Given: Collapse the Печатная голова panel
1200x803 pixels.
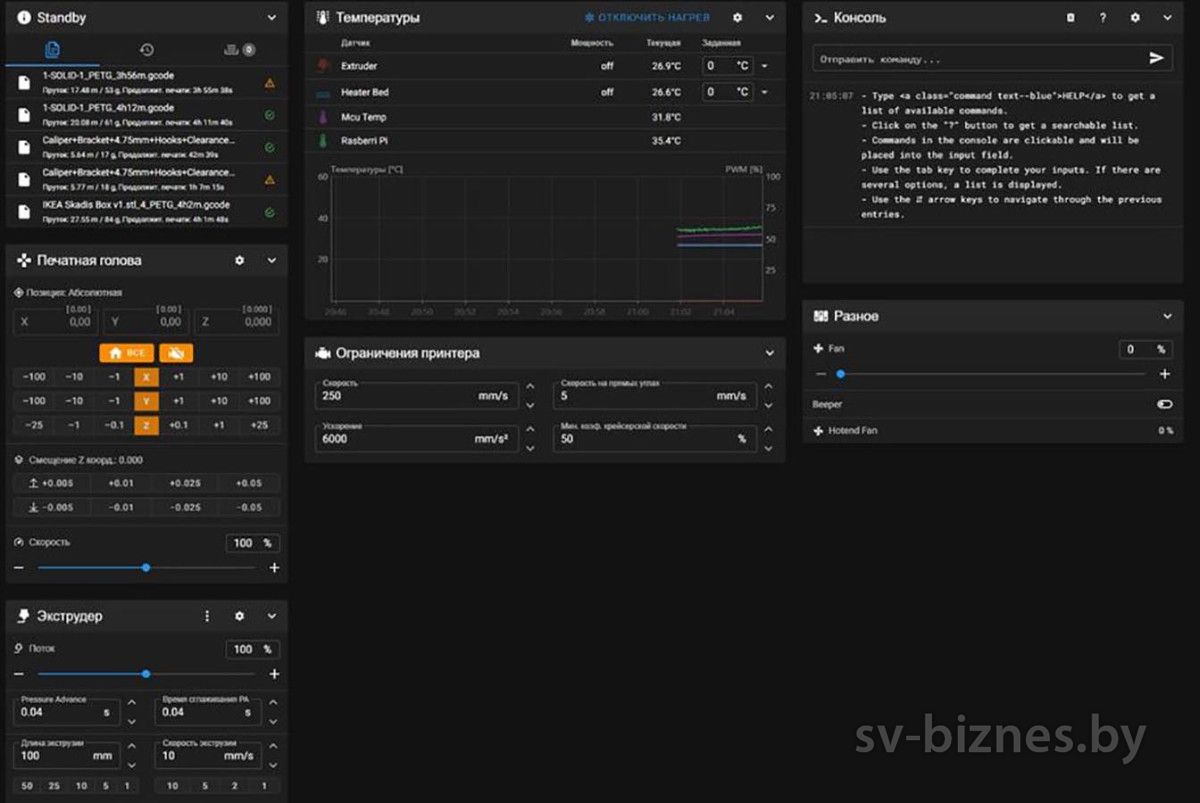Looking at the screenshot, I should tap(272, 260).
